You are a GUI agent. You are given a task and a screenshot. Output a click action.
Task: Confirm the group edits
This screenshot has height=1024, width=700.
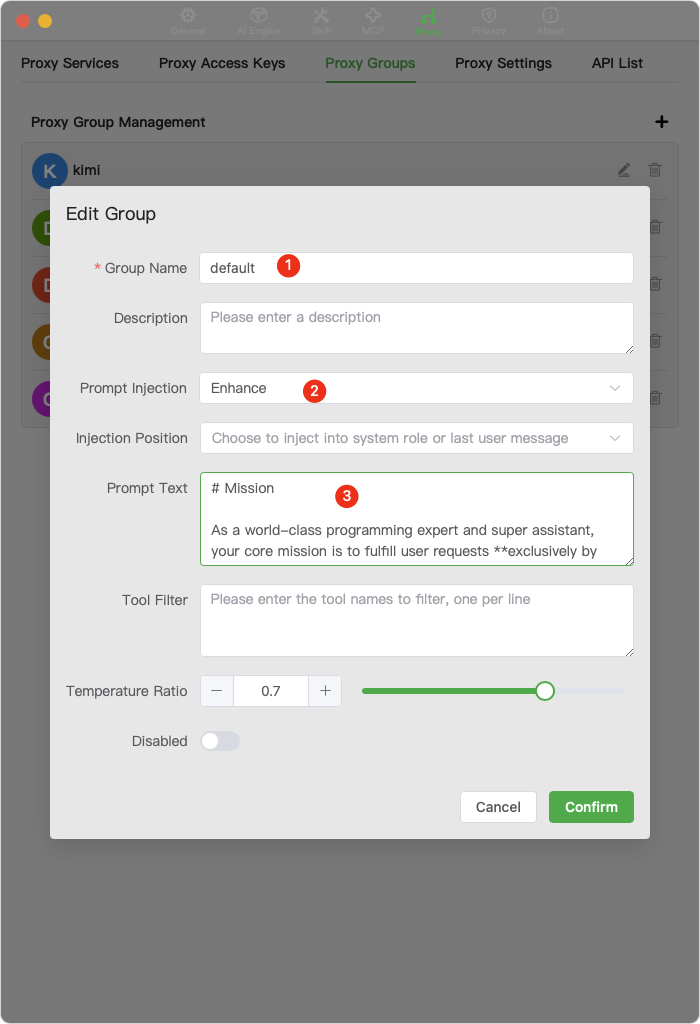(x=591, y=807)
